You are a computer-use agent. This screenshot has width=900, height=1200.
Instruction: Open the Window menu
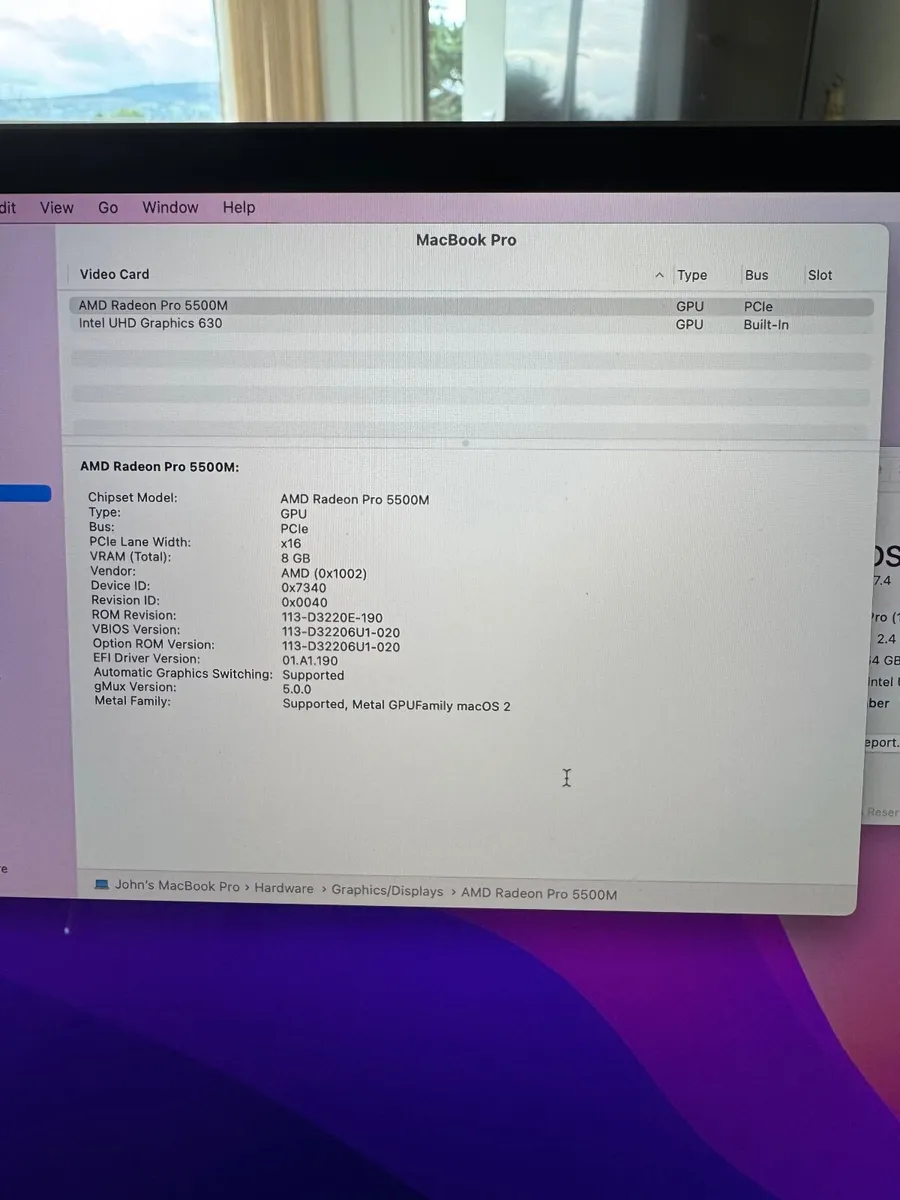pyautogui.click(x=170, y=207)
